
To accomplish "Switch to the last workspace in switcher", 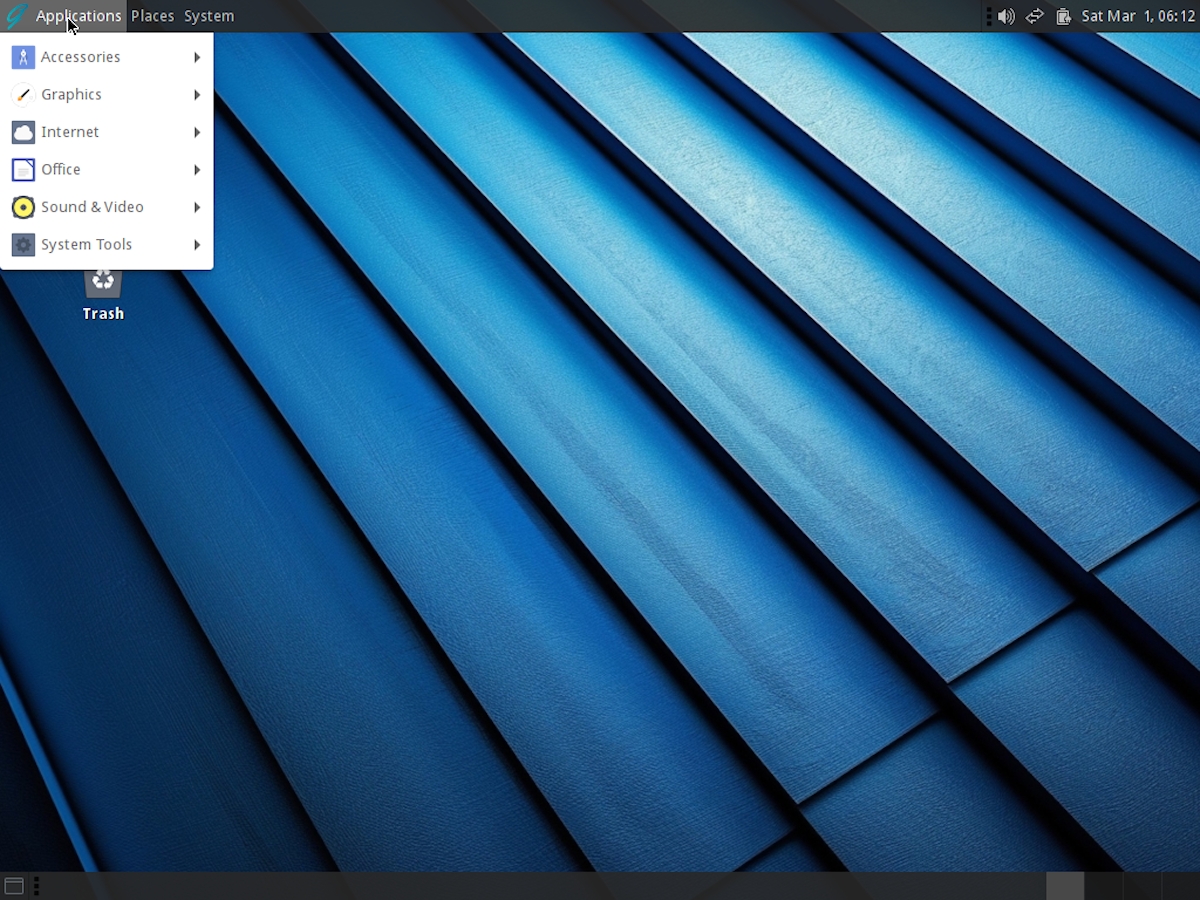I will [1180, 886].
